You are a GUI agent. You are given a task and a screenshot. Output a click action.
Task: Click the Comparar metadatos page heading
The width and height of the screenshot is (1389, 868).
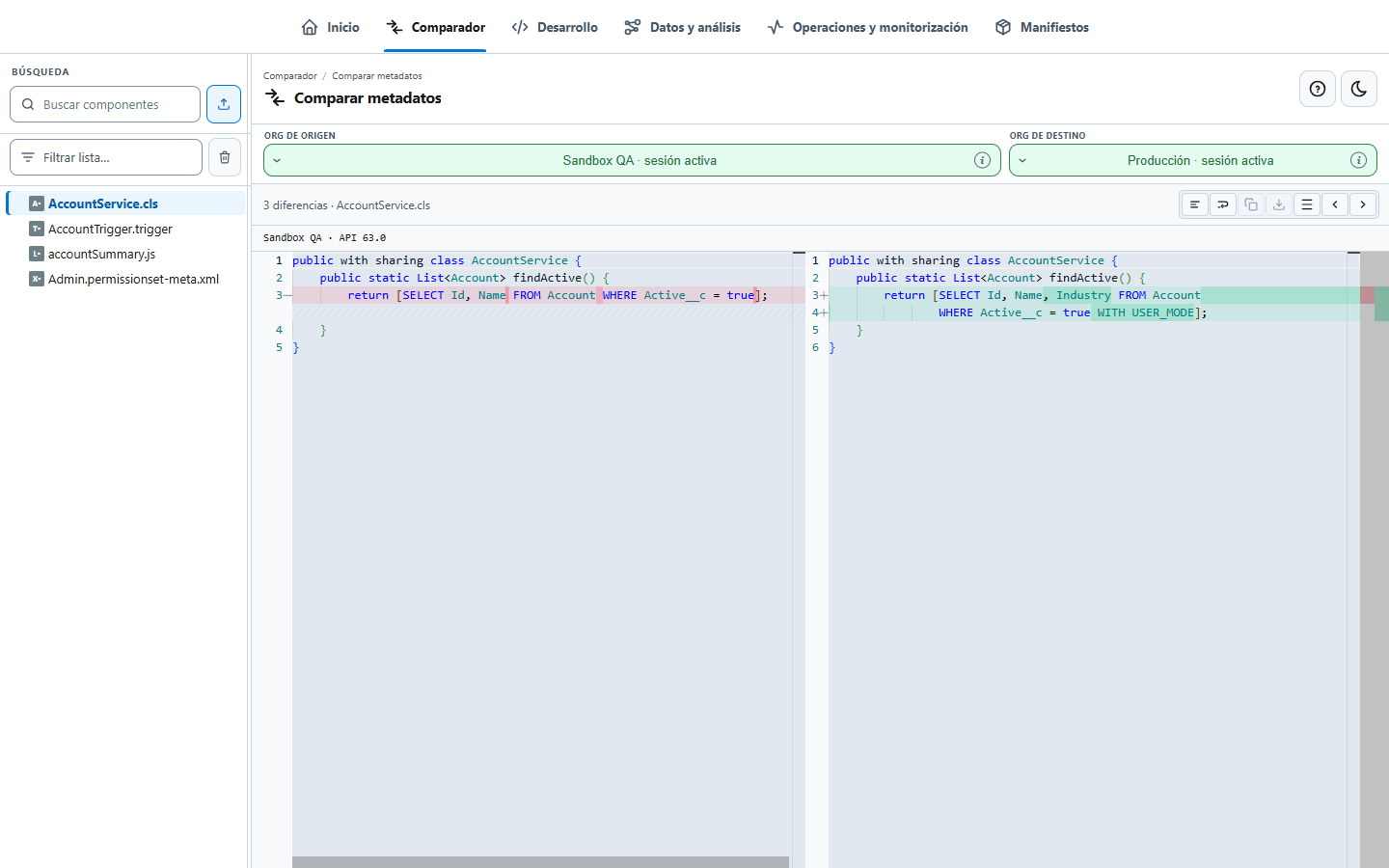[x=368, y=98]
